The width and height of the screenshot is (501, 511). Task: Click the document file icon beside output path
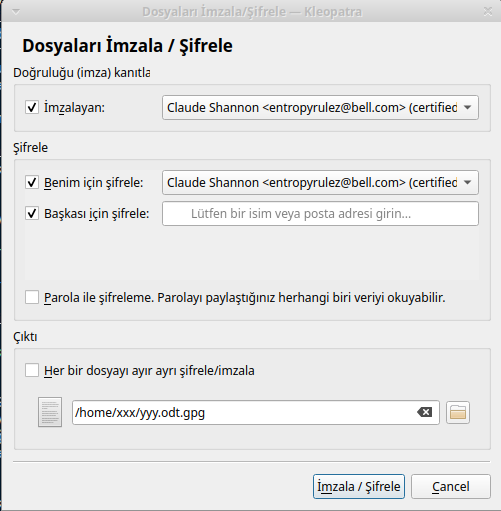[x=50, y=412]
